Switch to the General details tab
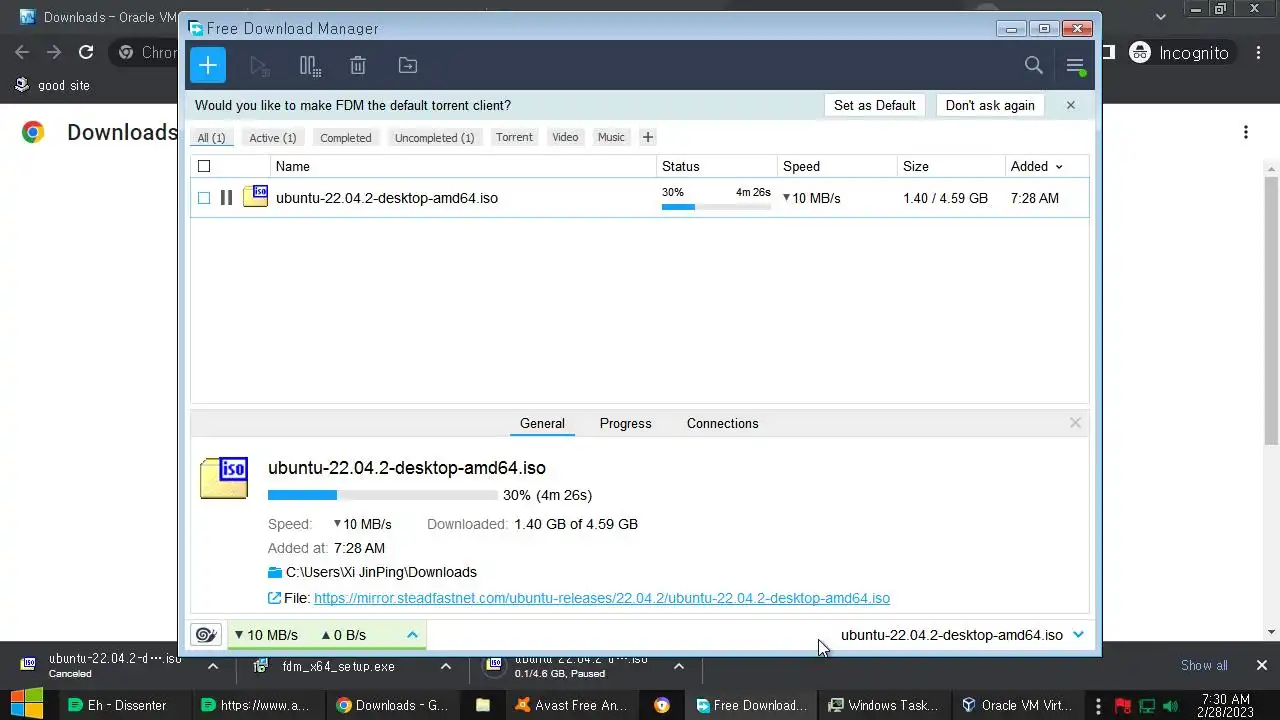The height and width of the screenshot is (720, 1280). [x=542, y=424]
